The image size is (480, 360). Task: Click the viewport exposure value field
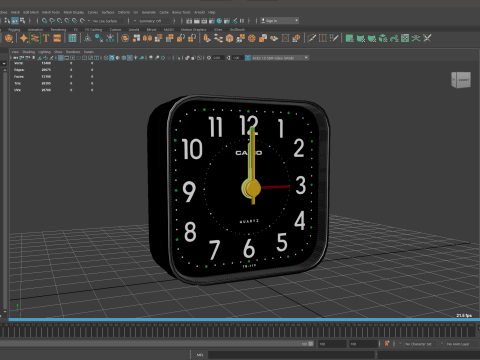217,58
